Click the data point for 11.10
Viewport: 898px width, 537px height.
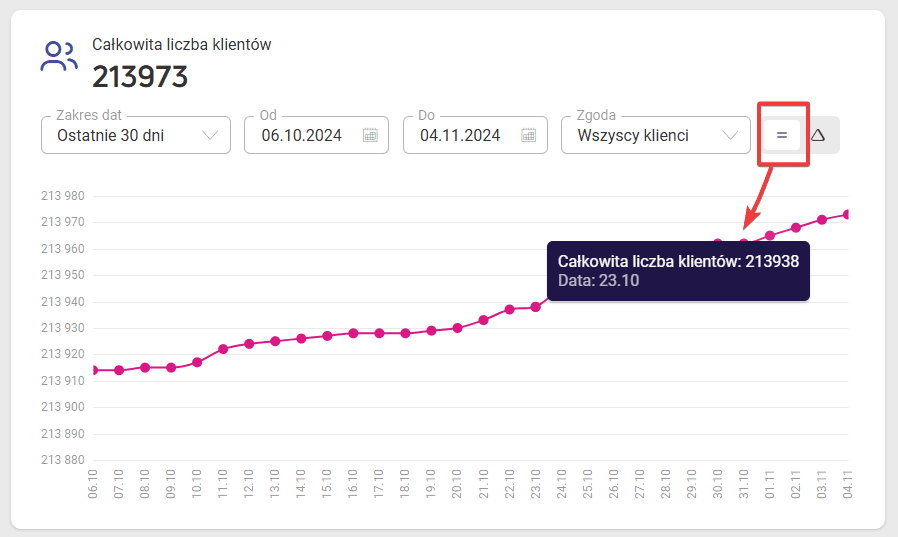(x=223, y=349)
